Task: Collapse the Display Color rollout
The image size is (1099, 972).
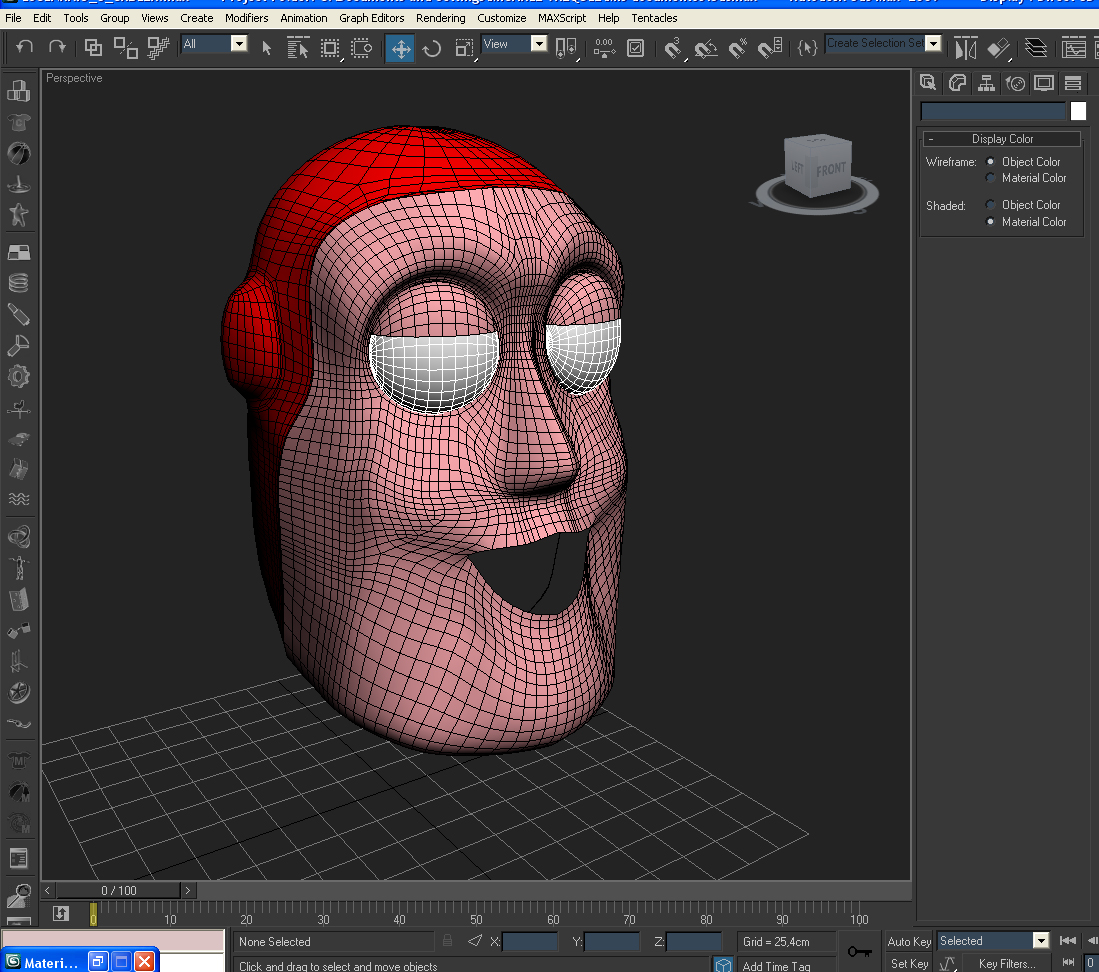Action: coord(1002,139)
